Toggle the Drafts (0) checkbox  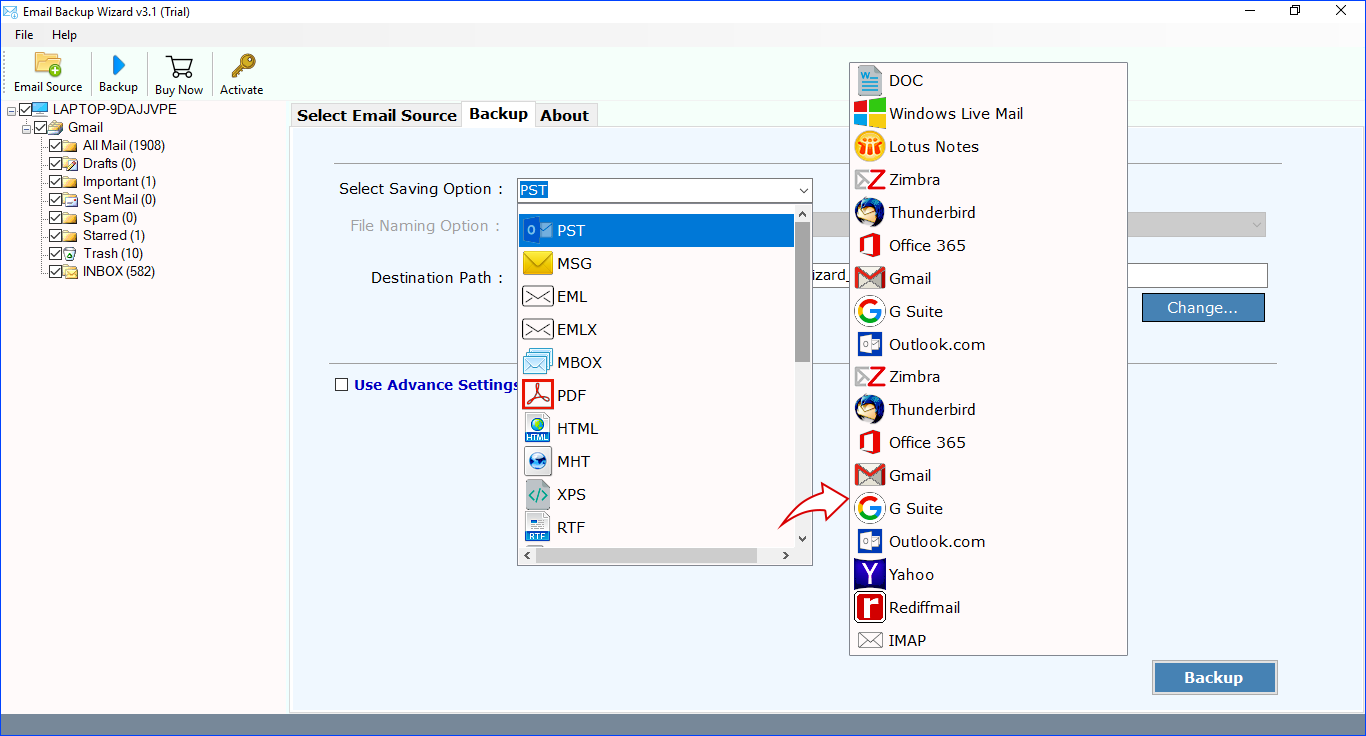[x=55, y=163]
